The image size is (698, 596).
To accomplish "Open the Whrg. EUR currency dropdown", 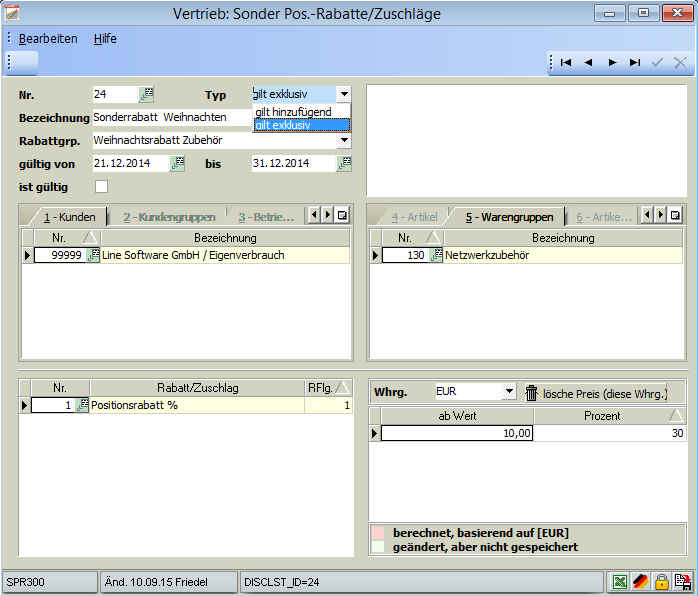I will pos(509,392).
